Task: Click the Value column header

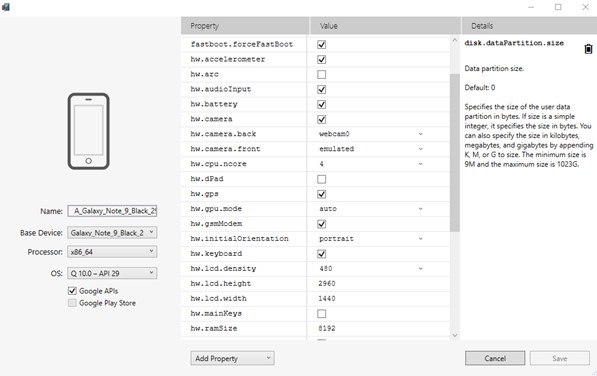Action: tap(385, 26)
